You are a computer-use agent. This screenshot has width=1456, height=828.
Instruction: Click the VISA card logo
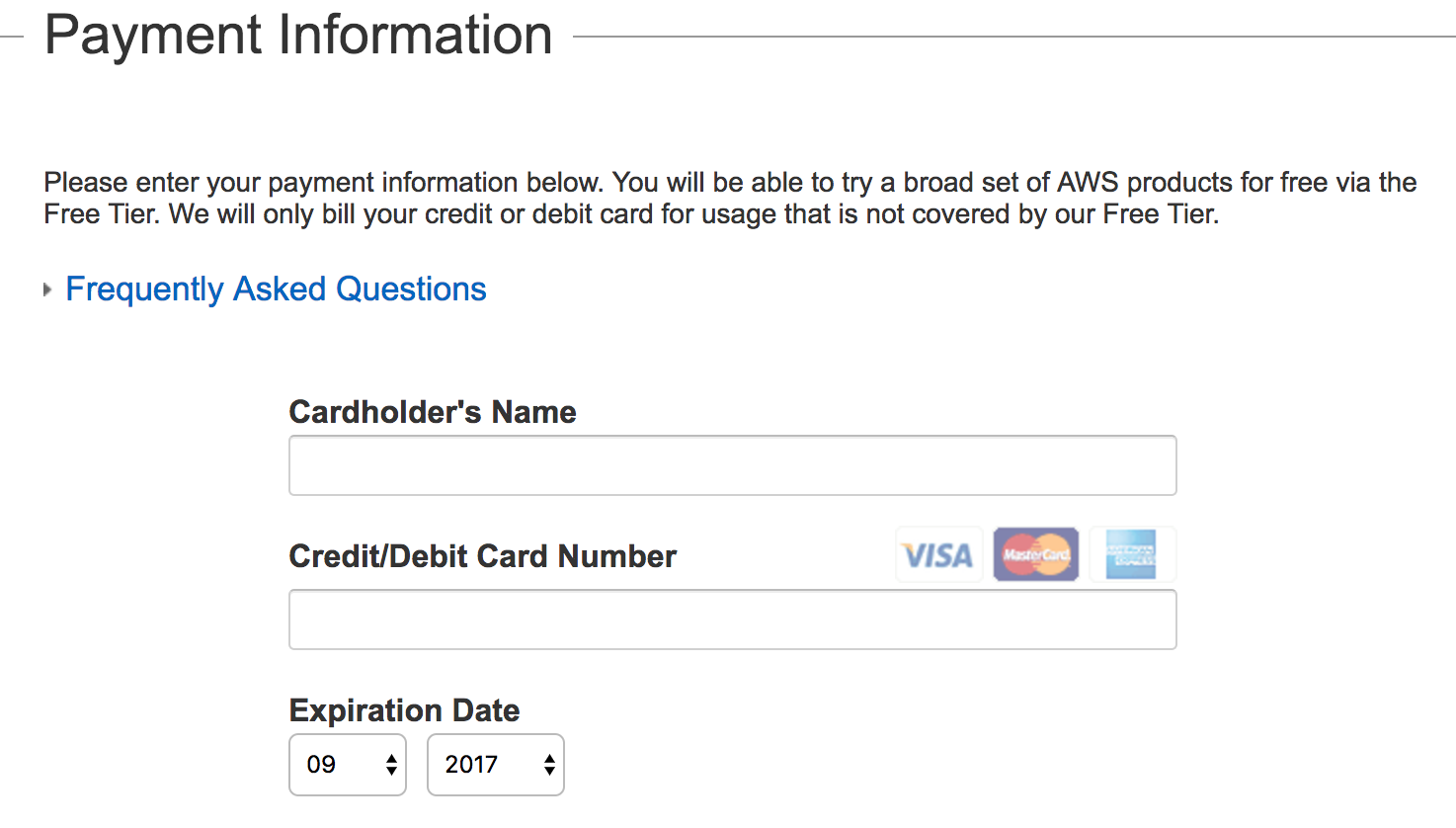point(938,555)
